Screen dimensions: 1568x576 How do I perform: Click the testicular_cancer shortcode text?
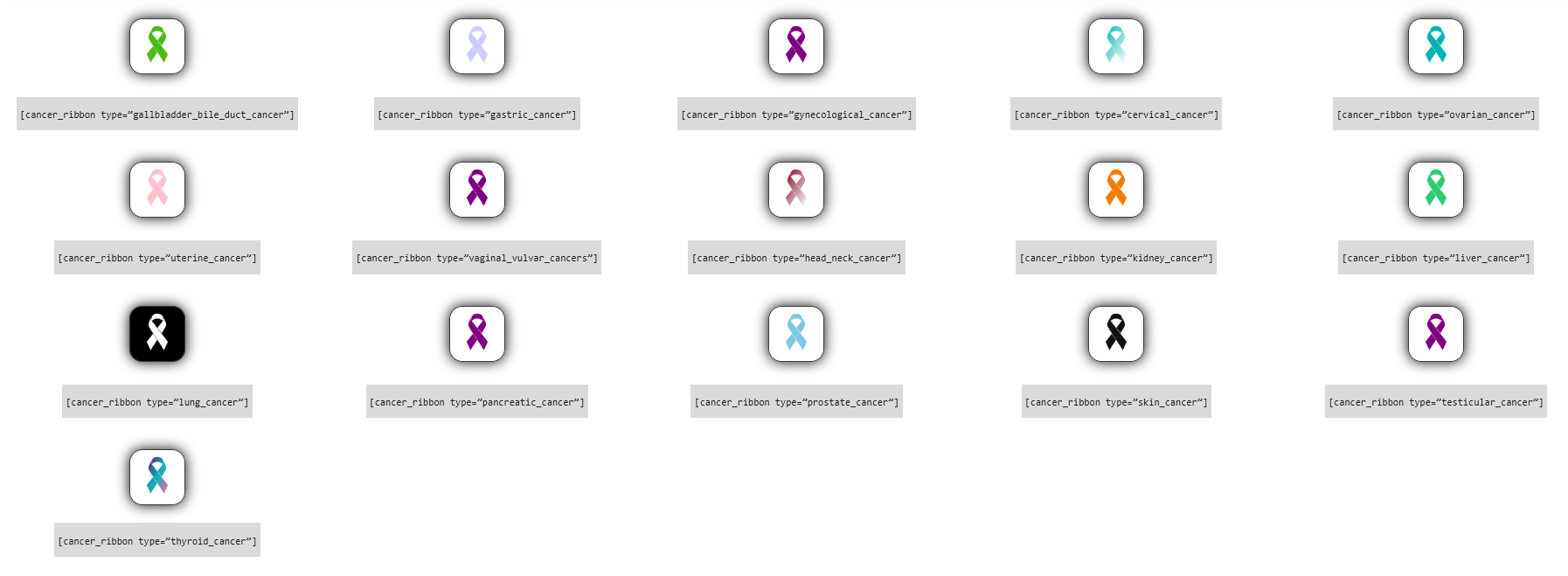point(1436,401)
